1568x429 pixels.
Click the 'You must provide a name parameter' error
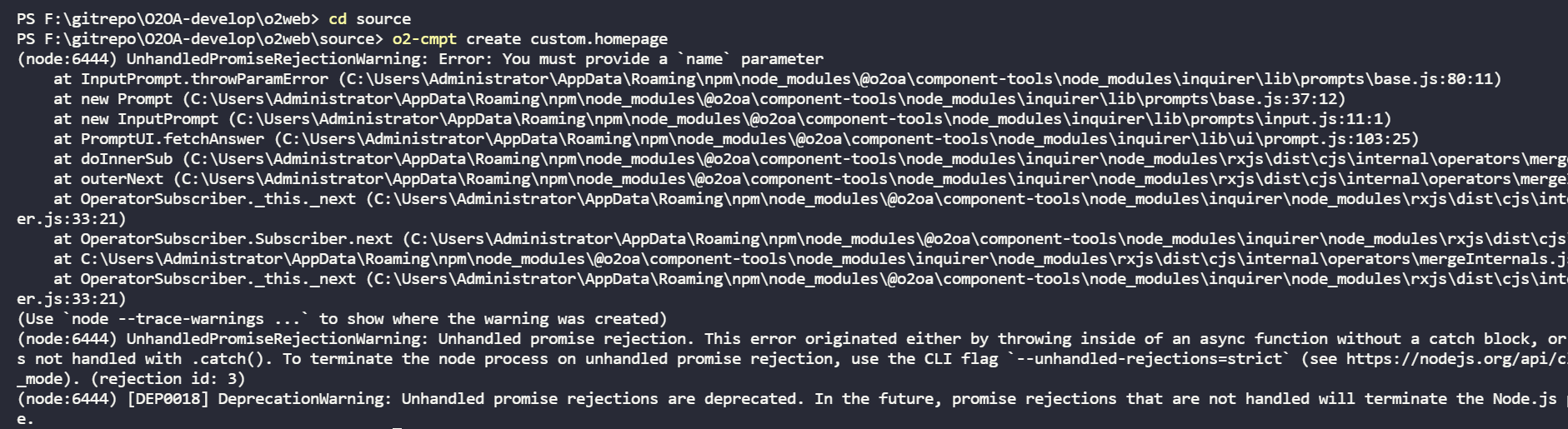(663, 58)
